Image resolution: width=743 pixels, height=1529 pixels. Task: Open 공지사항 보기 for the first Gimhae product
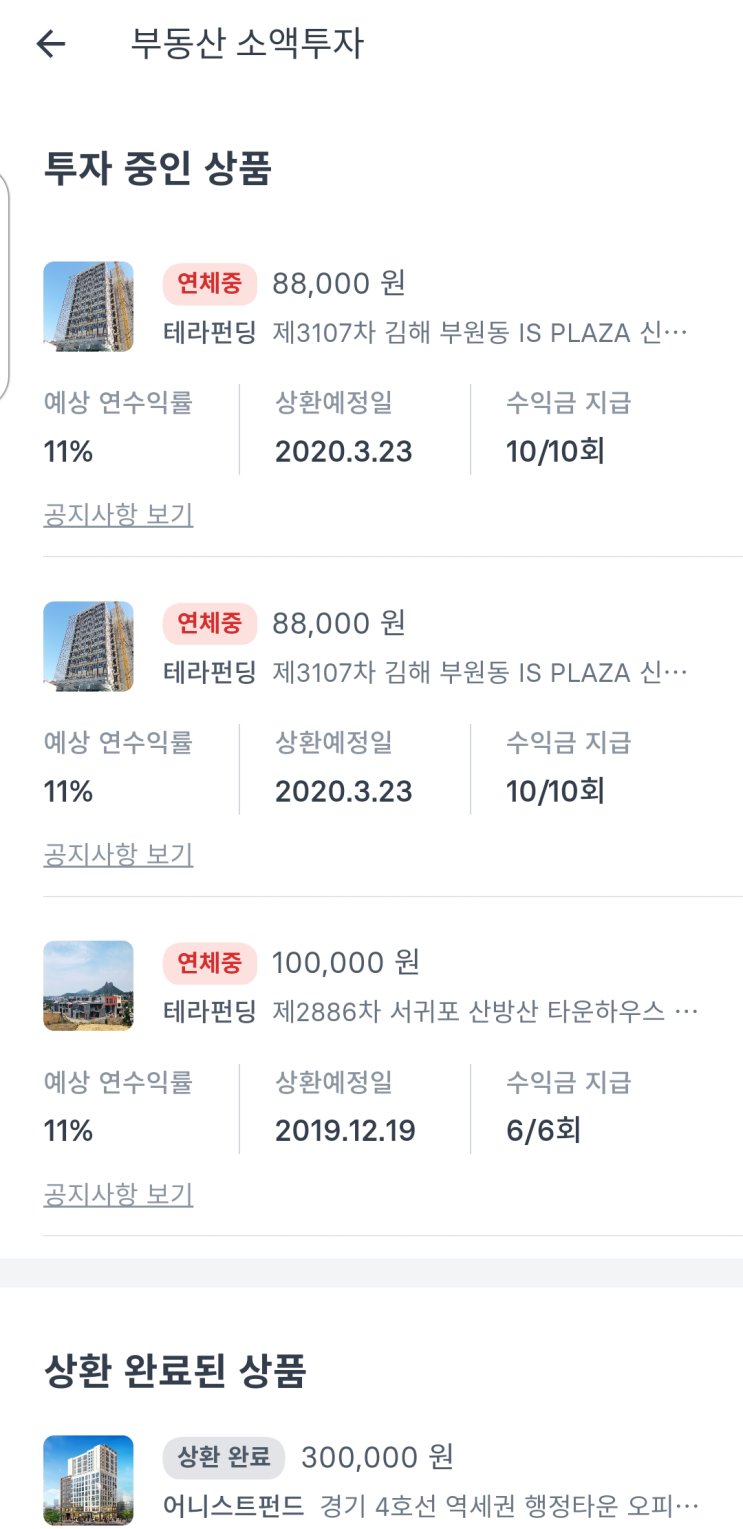coord(118,515)
